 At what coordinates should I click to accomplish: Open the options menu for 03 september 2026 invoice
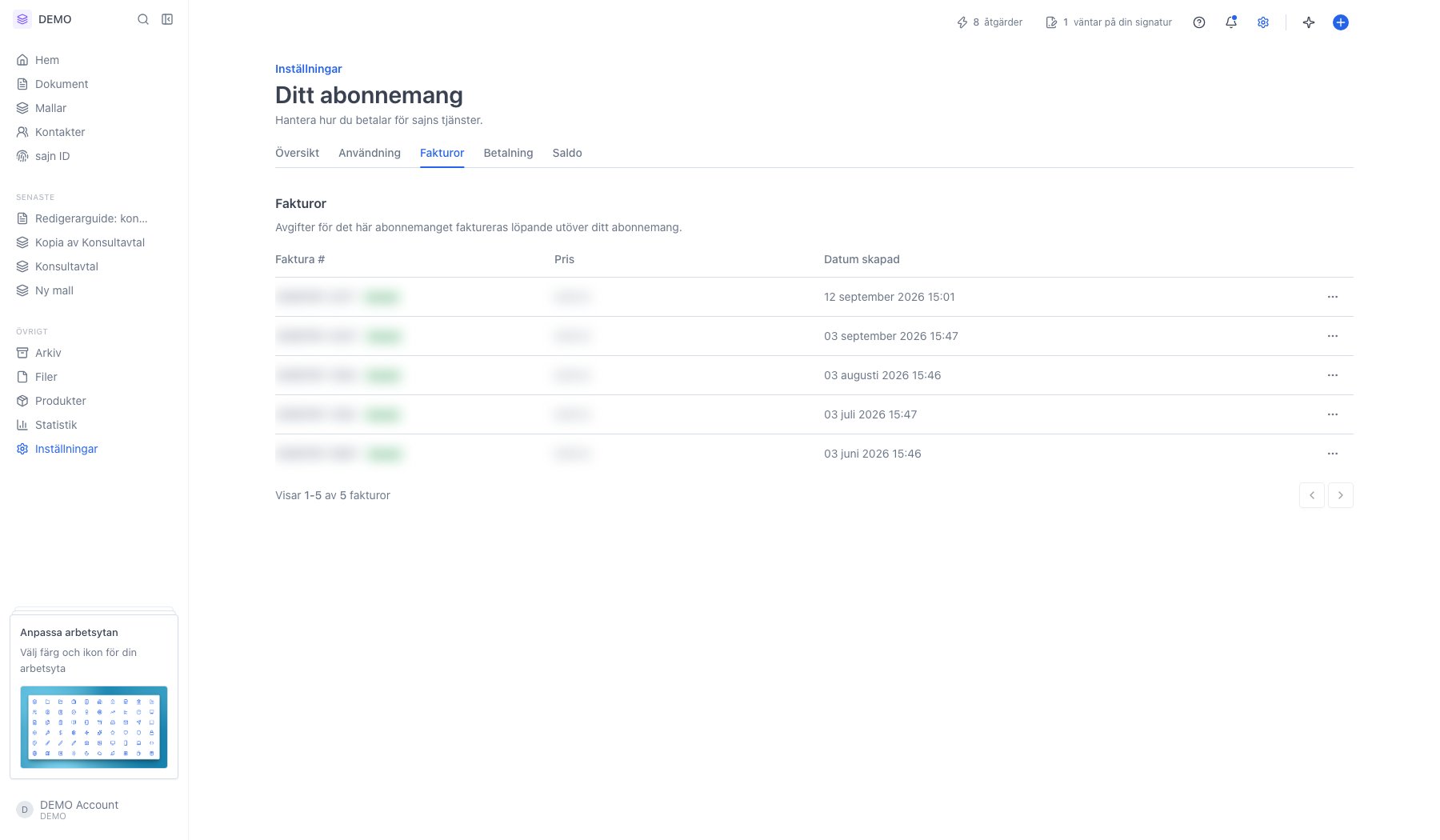(1333, 336)
